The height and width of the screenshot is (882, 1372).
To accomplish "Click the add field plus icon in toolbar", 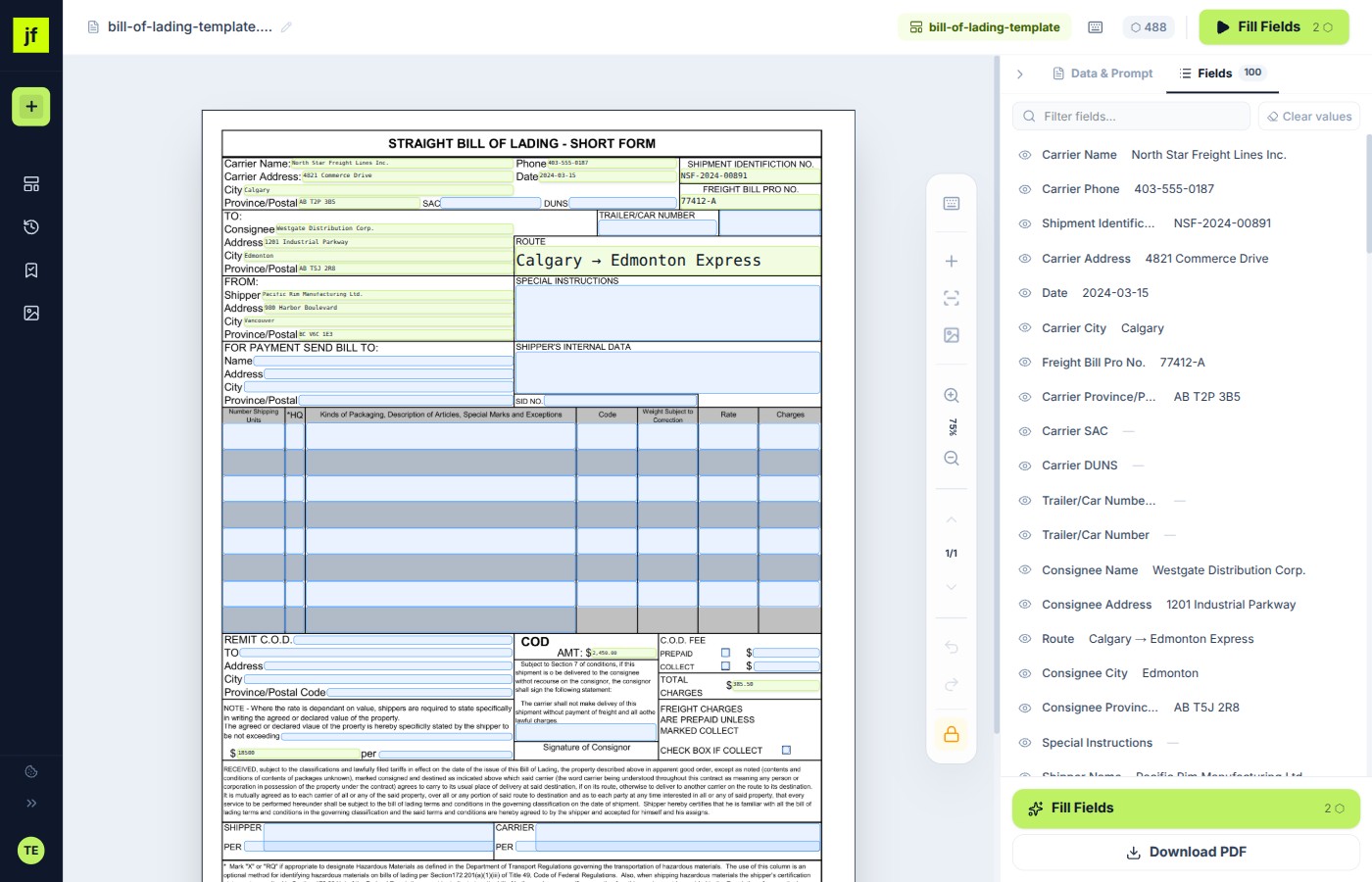I will [x=952, y=261].
